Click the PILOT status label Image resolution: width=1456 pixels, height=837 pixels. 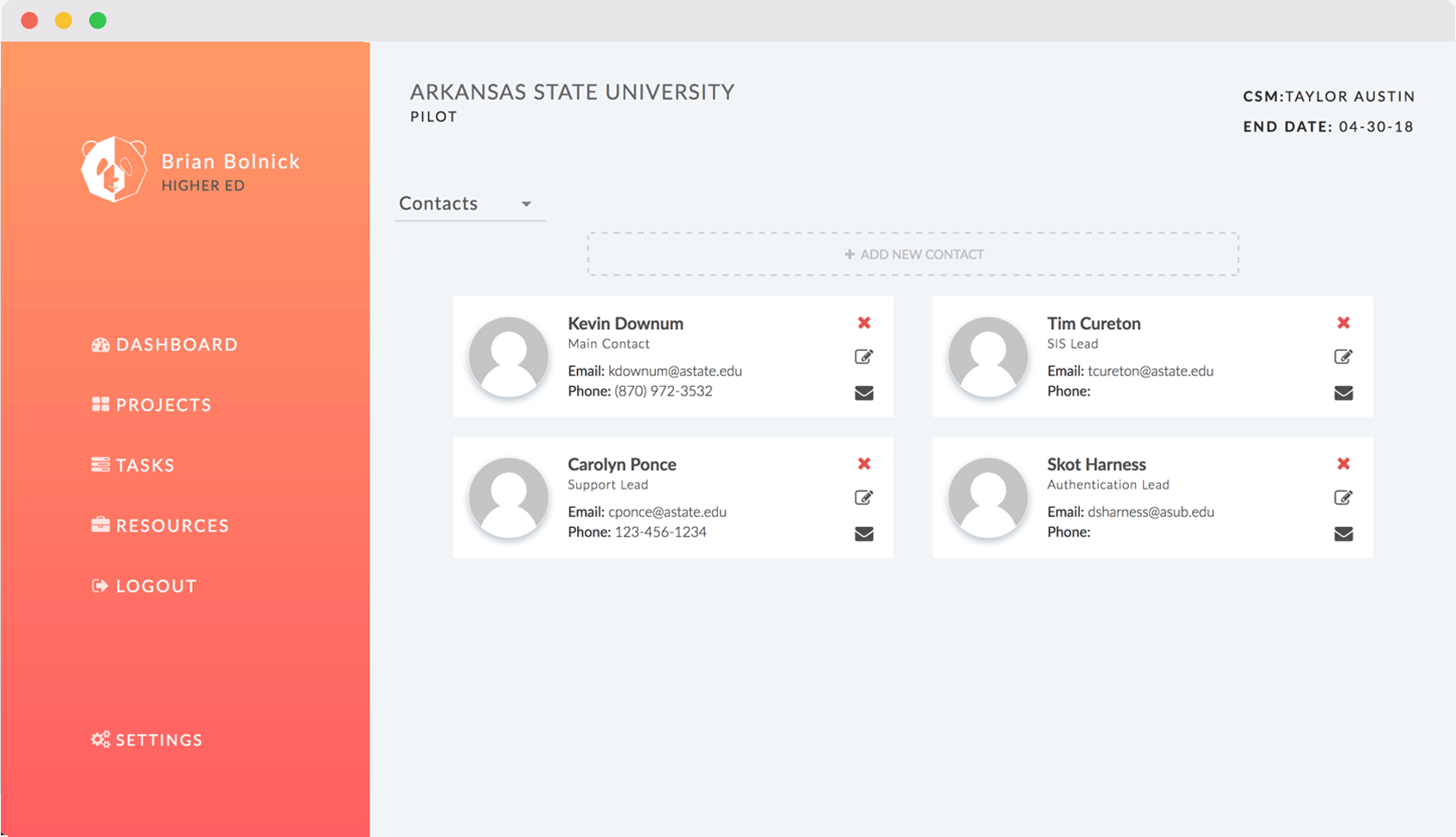point(433,117)
